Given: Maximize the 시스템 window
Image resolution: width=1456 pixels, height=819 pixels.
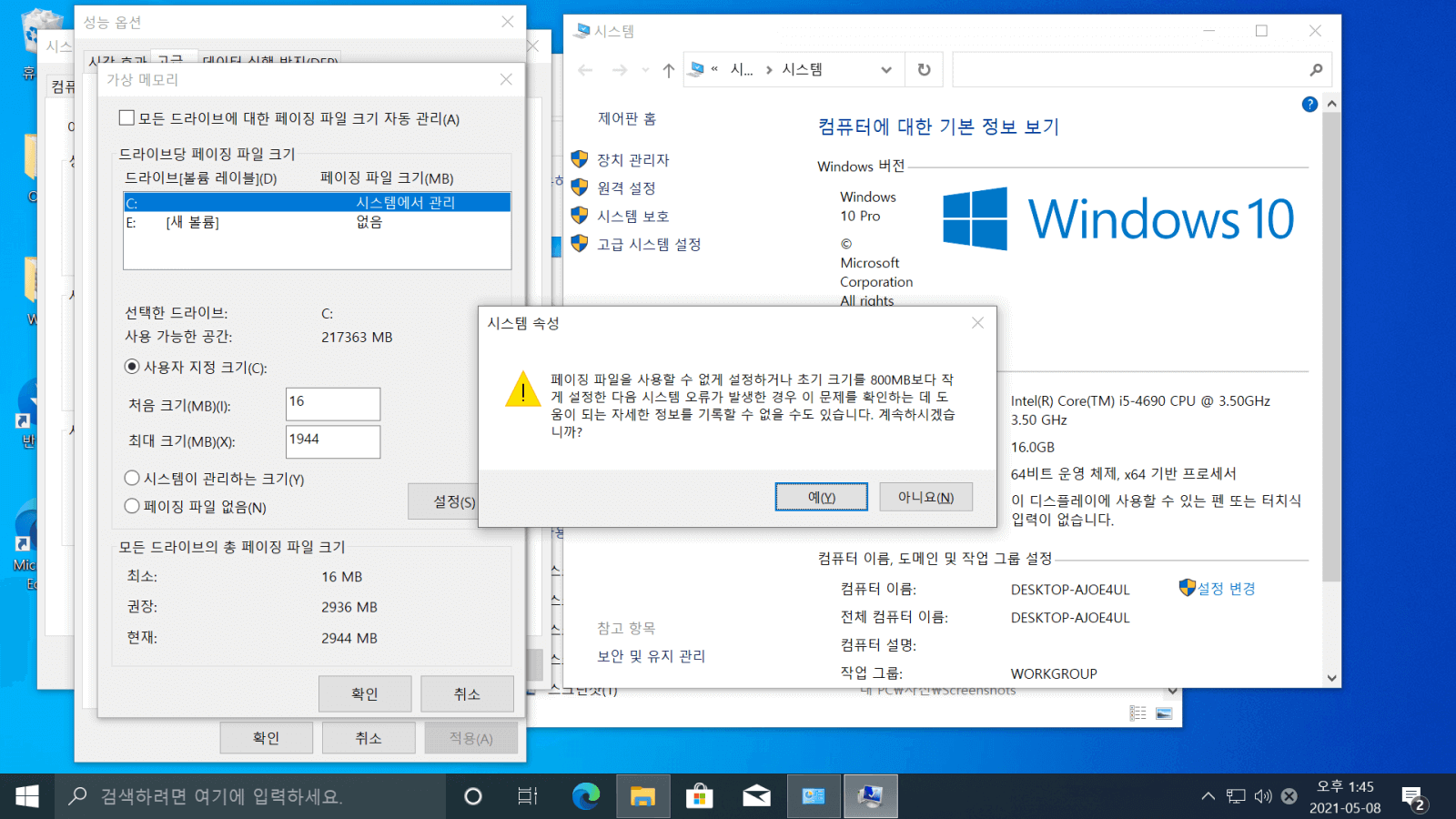Looking at the screenshot, I should 1261,31.
